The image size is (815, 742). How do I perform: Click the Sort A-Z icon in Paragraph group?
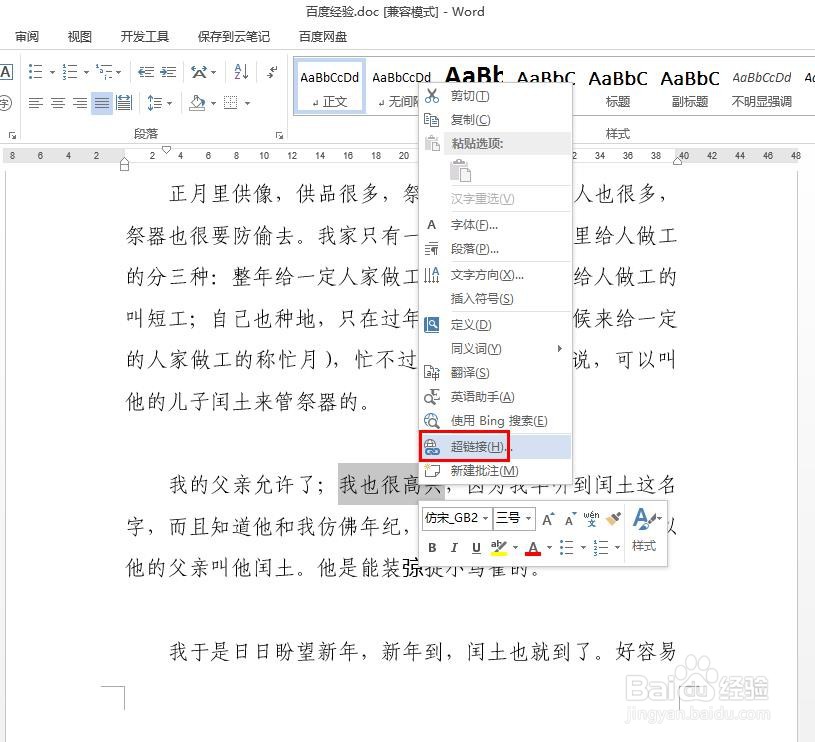point(240,72)
